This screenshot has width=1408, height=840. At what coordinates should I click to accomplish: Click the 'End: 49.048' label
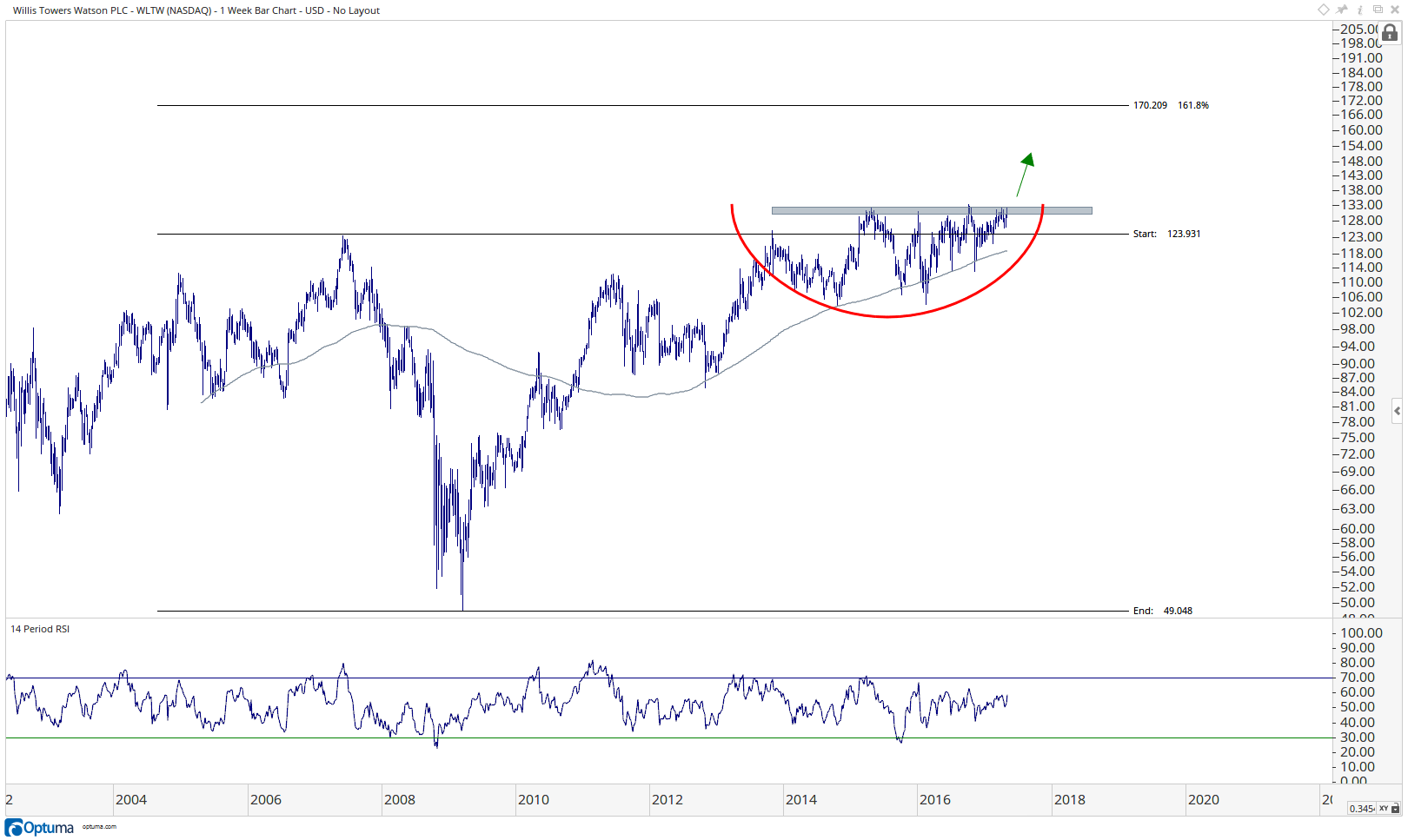pyautogui.click(x=1163, y=611)
